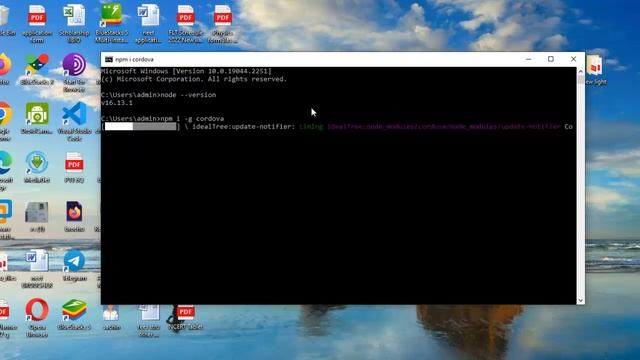Select the red icon right of the console window
The height and width of the screenshot is (360, 640).
pyautogui.click(x=595, y=69)
